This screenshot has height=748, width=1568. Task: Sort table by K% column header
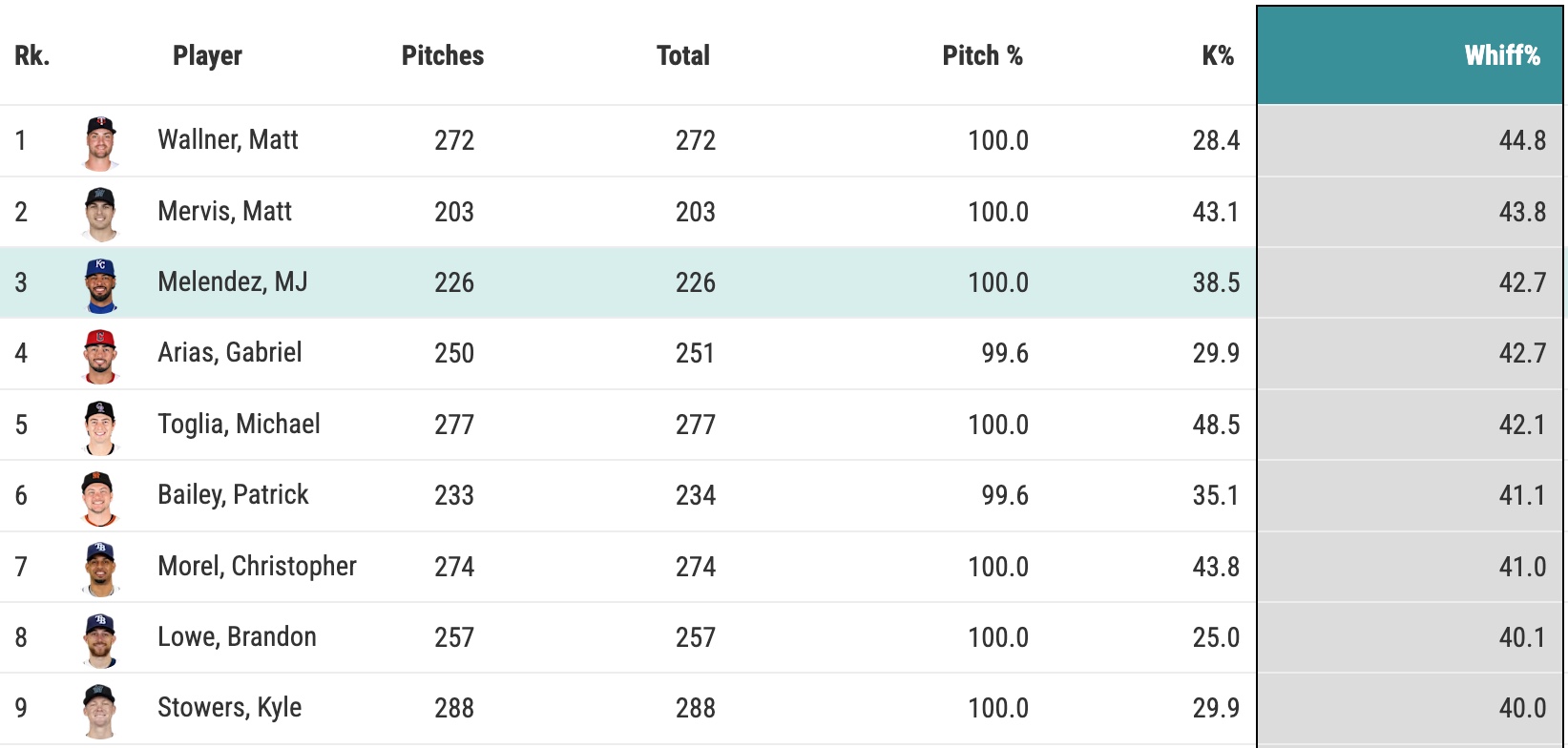1217,55
